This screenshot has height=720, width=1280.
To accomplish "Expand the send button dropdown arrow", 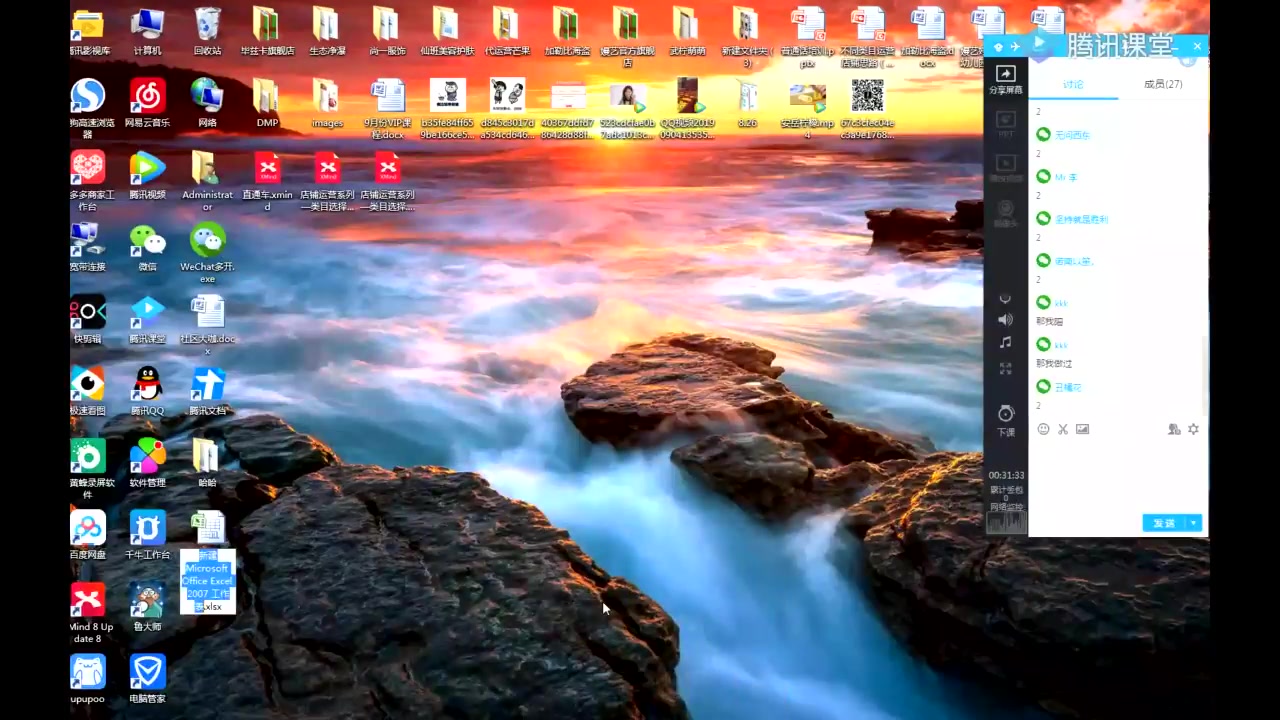I will pos(1194,523).
